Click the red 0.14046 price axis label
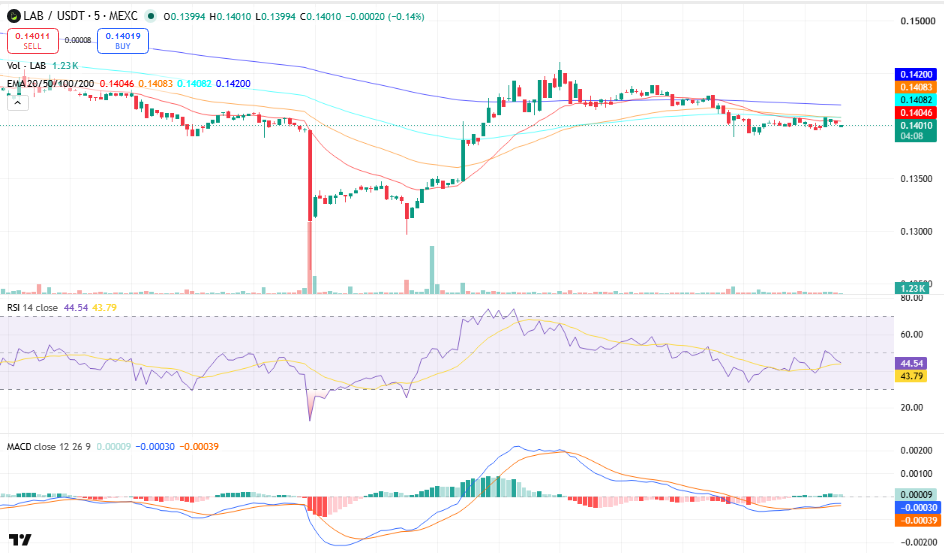The height and width of the screenshot is (553, 944). pyautogui.click(x=916, y=113)
